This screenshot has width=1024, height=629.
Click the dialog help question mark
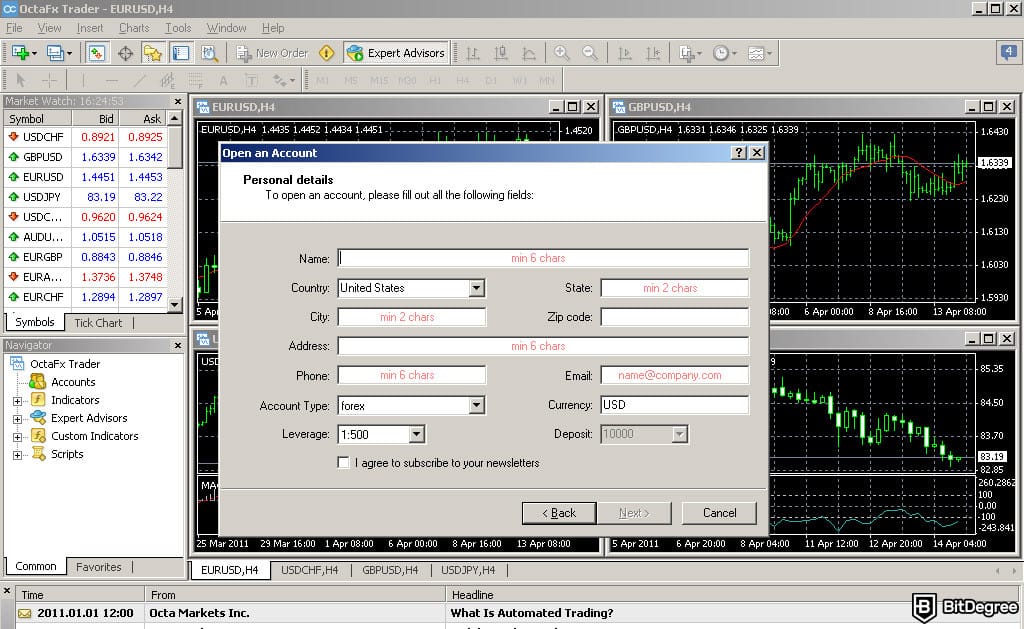pos(739,153)
